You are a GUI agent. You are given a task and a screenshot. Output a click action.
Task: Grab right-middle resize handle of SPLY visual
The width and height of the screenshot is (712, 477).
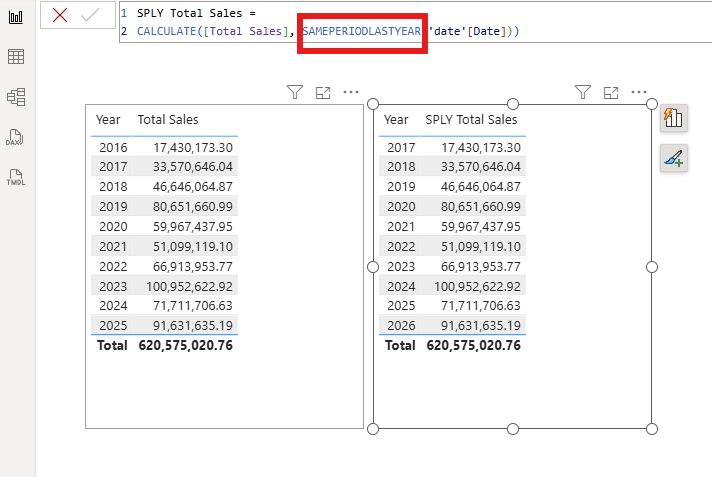[x=652, y=267]
